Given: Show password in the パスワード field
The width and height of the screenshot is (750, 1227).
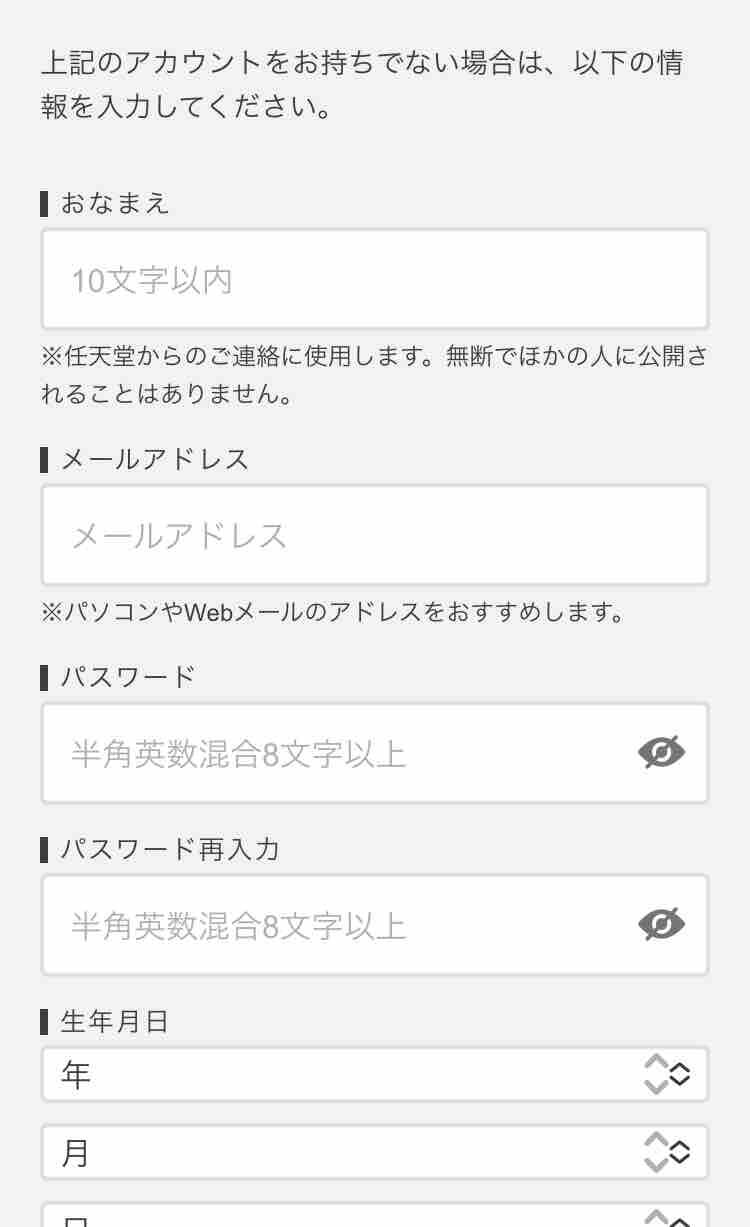Looking at the screenshot, I should pyautogui.click(x=661, y=753).
